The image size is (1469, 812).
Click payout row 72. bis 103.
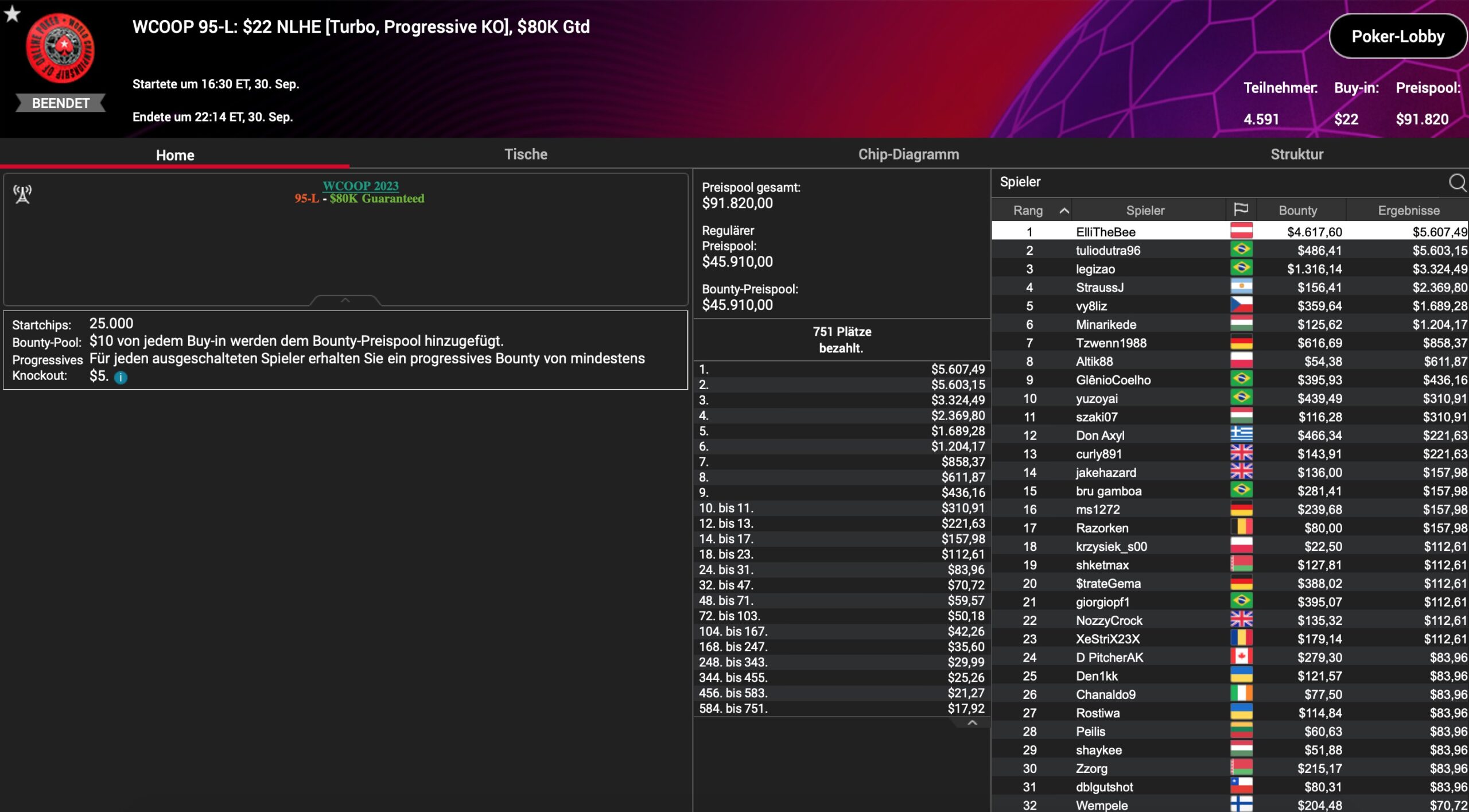pos(842,616)
